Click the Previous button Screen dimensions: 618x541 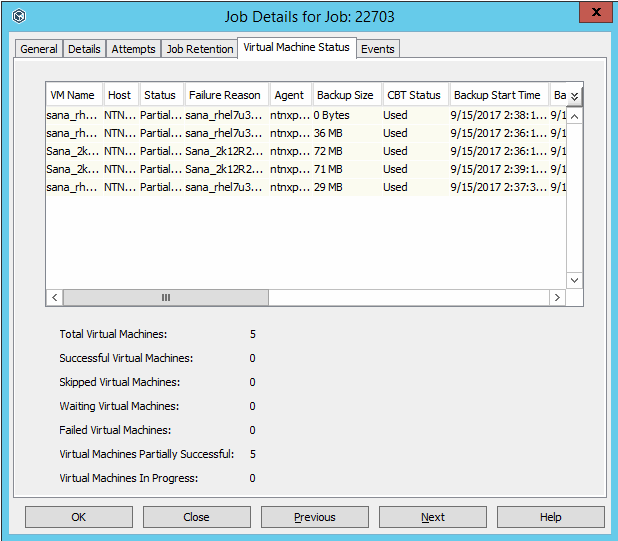tap(314, 517)
